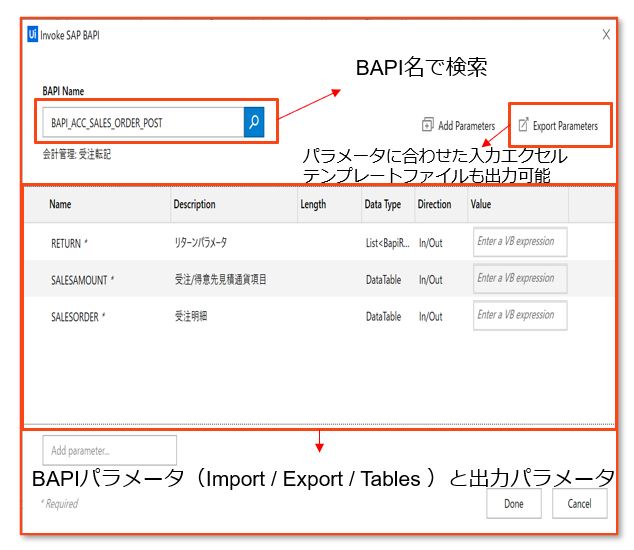Click the List<BapiR... data type cell
This screenshot has width=634, height=550.
click(x=387, y=243)
